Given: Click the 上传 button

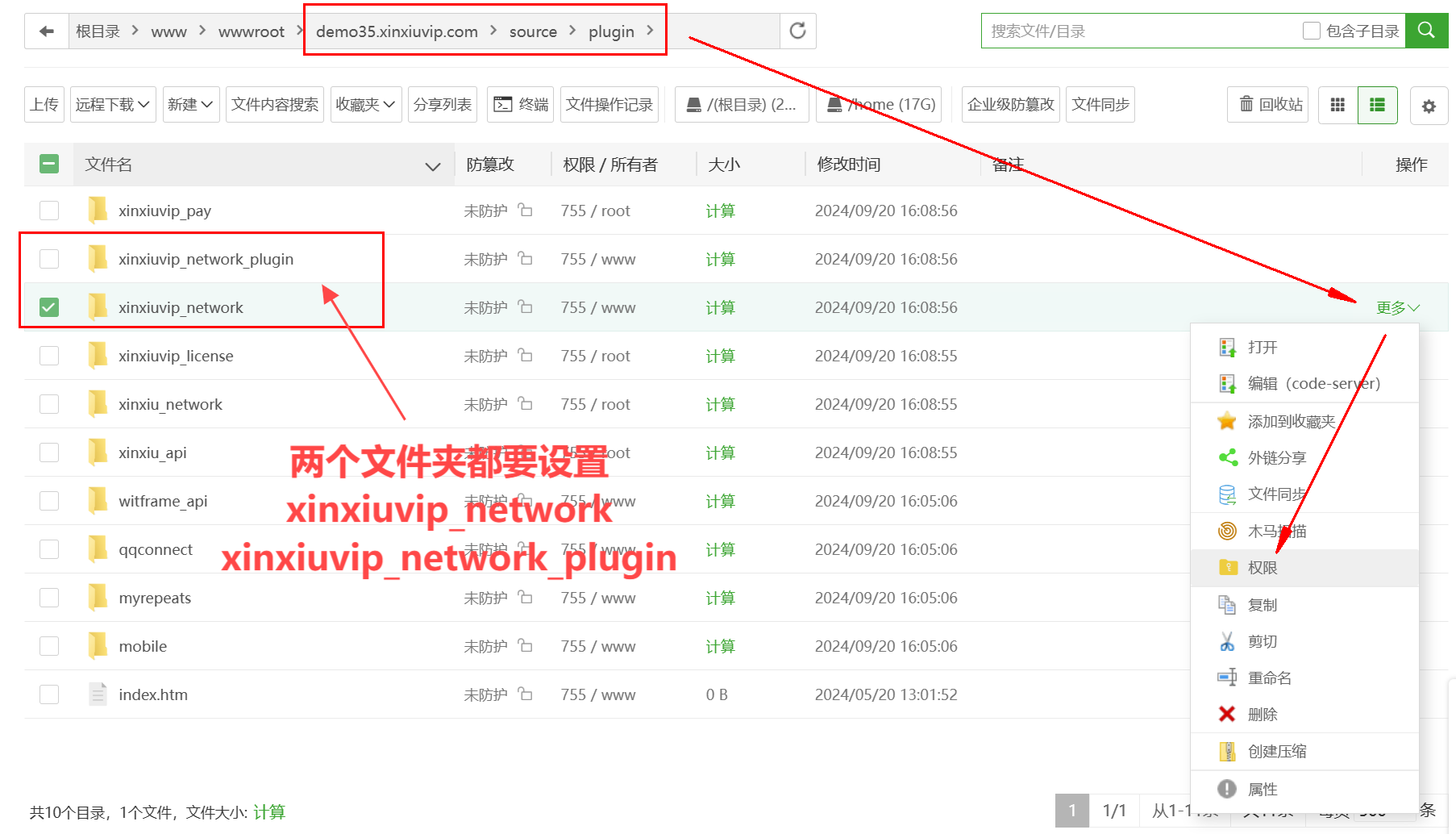Looking at the screenshot, I should click(44, 104).
